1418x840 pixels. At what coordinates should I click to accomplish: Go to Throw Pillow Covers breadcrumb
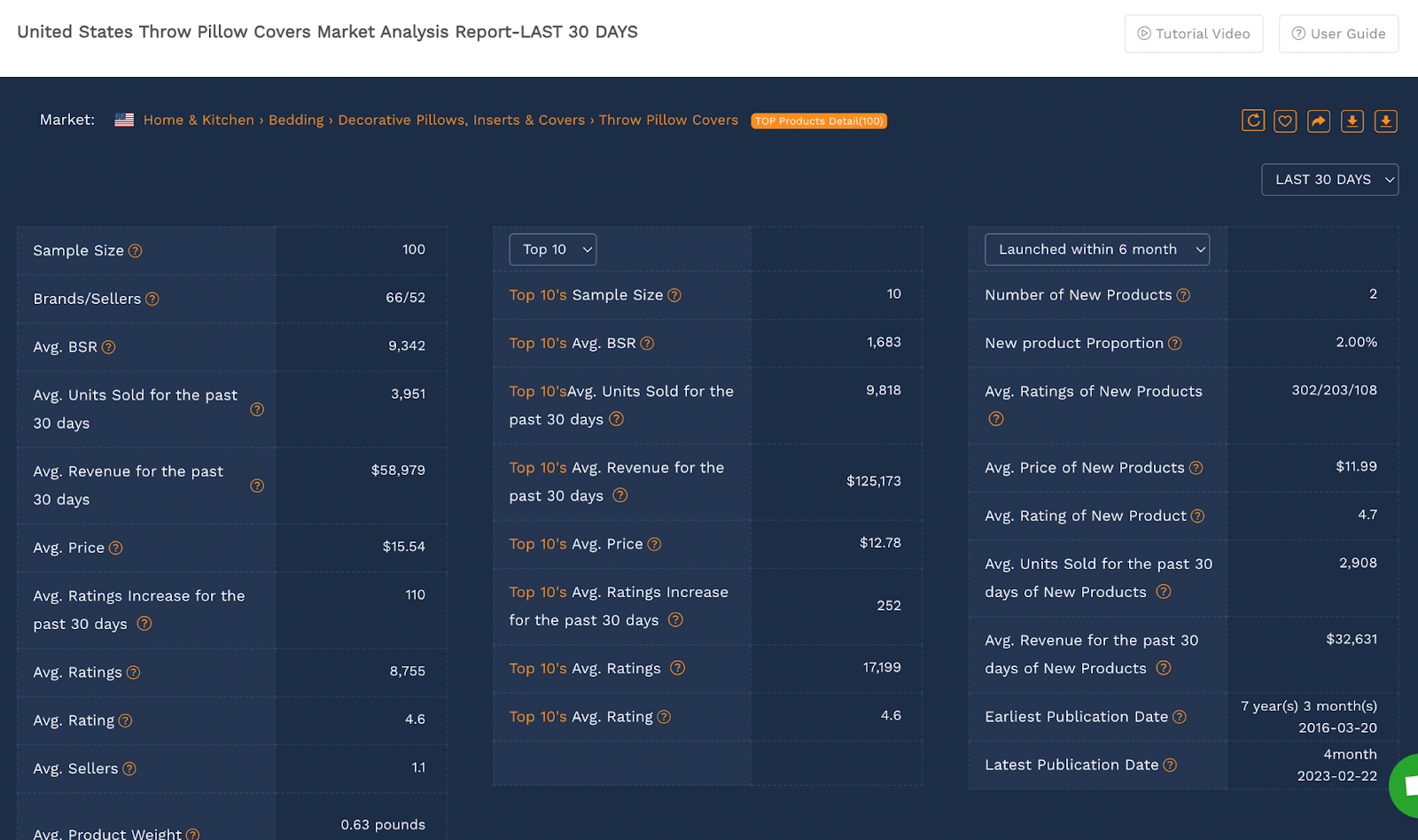point(668,120)
